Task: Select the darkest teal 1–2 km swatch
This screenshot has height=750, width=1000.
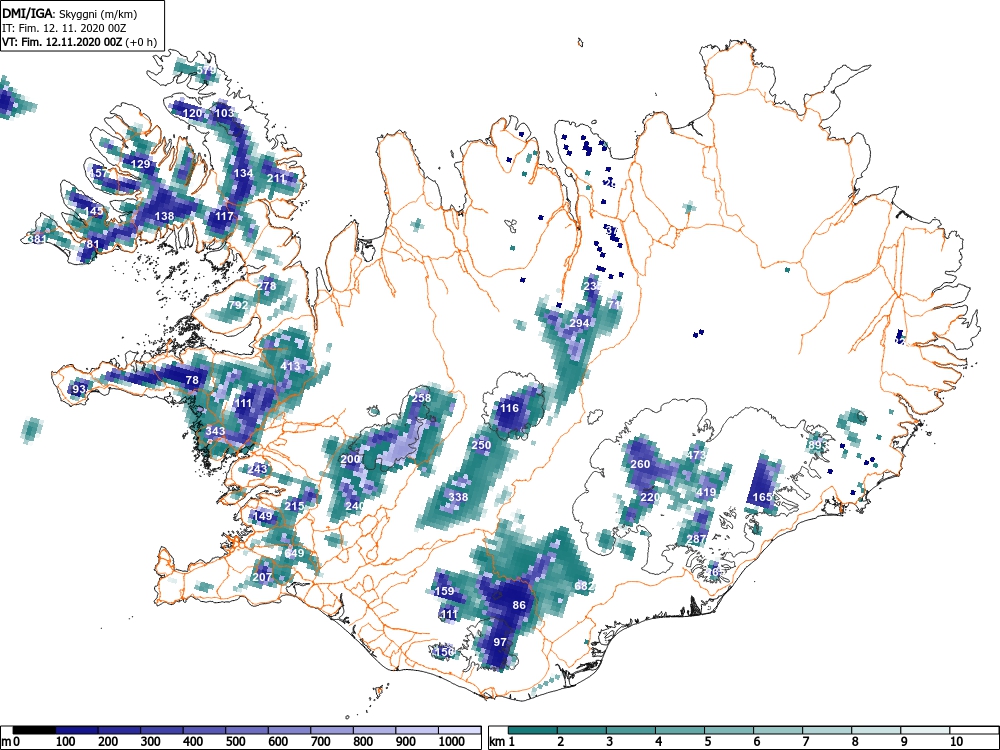Action: [533, 730]
